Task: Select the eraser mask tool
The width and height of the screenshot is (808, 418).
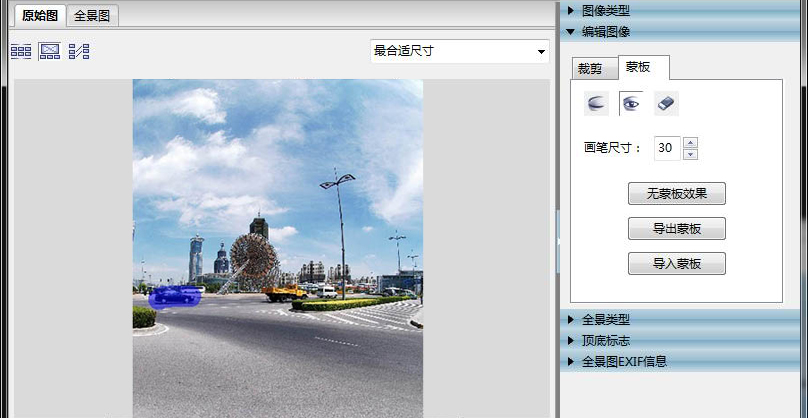Action: pyautogui.click(x=666, y=103)
